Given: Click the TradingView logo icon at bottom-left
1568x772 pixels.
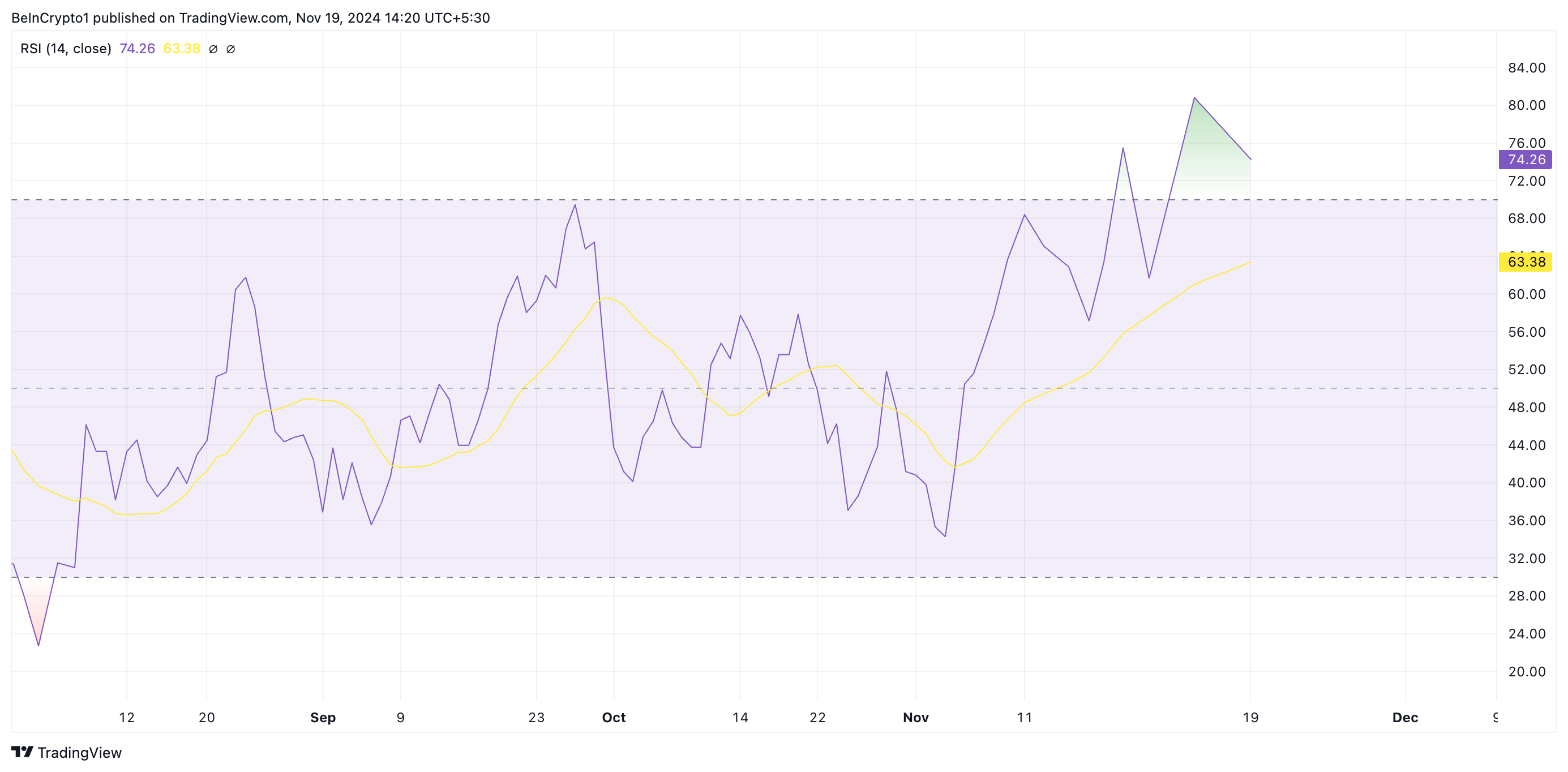Looking at the screenshot, I should 23,752.
